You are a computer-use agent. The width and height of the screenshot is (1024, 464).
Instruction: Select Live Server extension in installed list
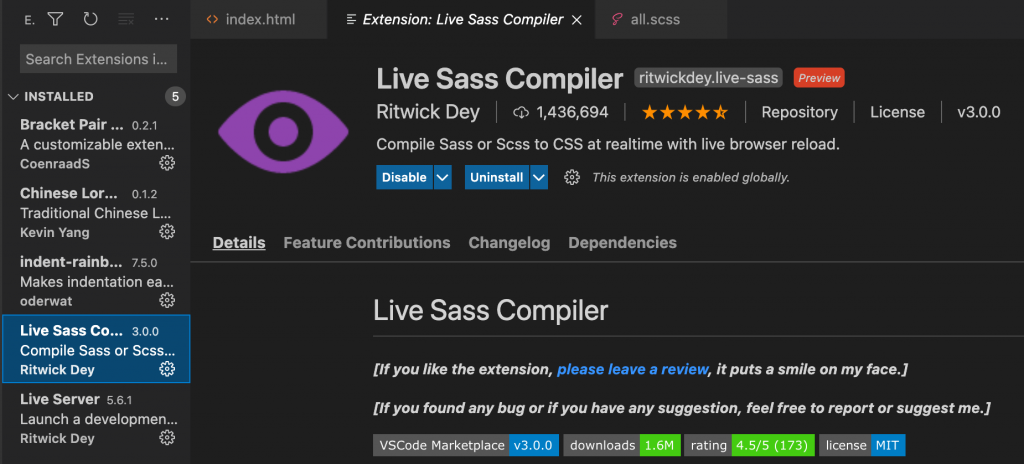(x=95, y=418)
